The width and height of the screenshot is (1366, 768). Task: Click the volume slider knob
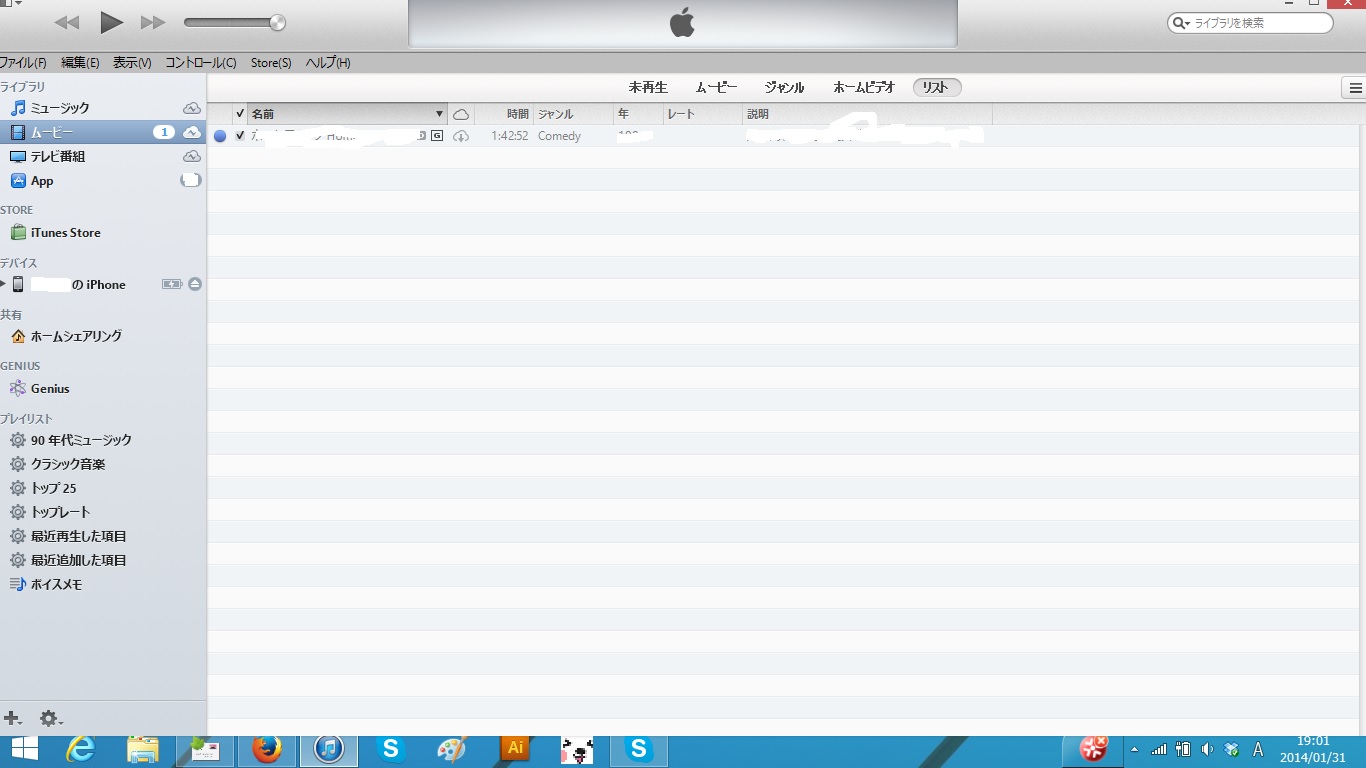coord(278,23)
